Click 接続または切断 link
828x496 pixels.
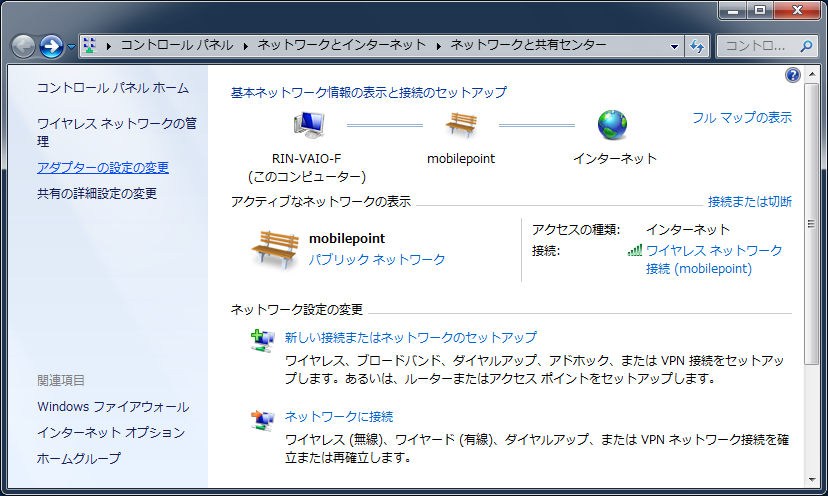coord(750,201)
